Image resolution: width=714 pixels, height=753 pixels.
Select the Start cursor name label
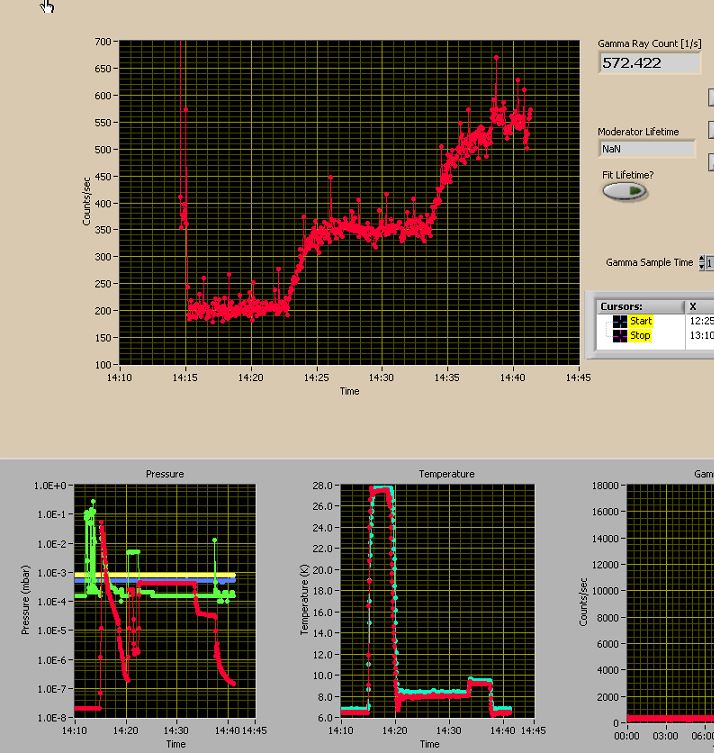tap(641, 321)
